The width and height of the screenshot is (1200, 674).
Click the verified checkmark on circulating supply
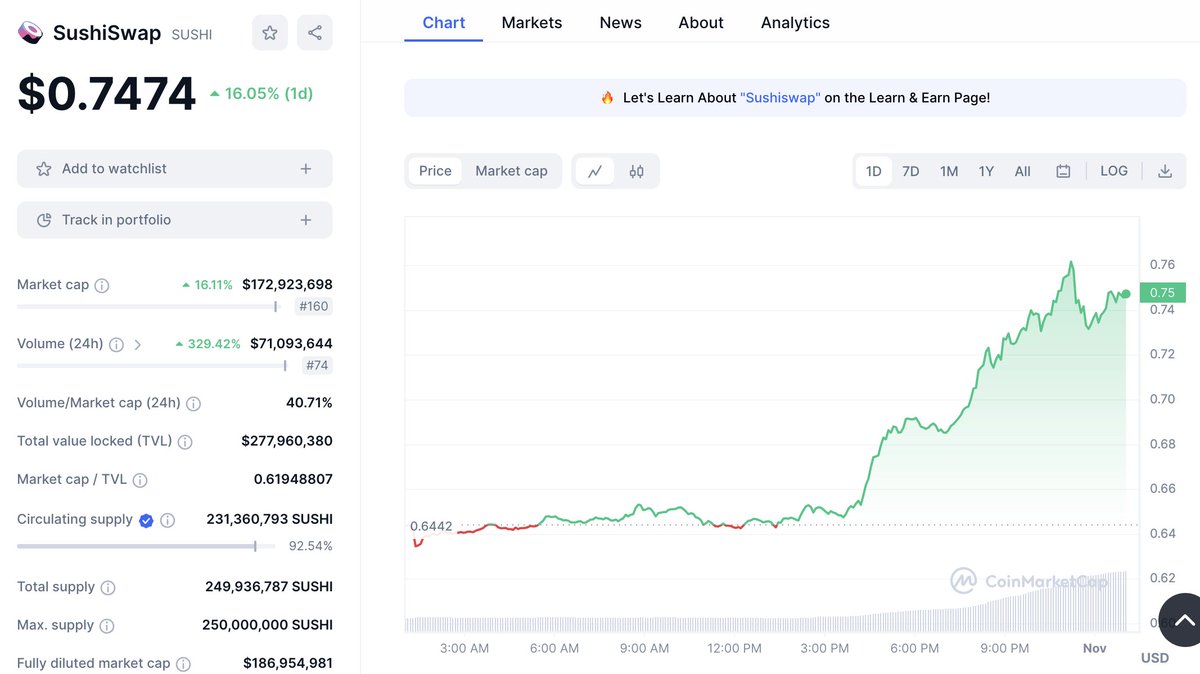(x=145, y=519)
